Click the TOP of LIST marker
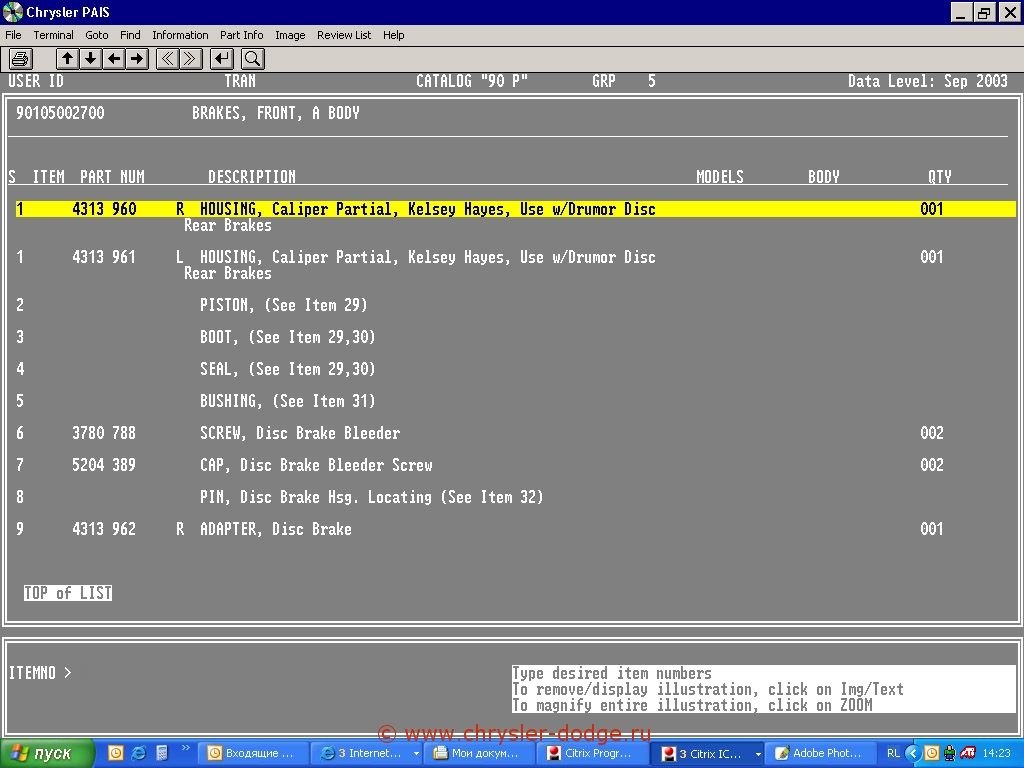 (x=68, y=593)
